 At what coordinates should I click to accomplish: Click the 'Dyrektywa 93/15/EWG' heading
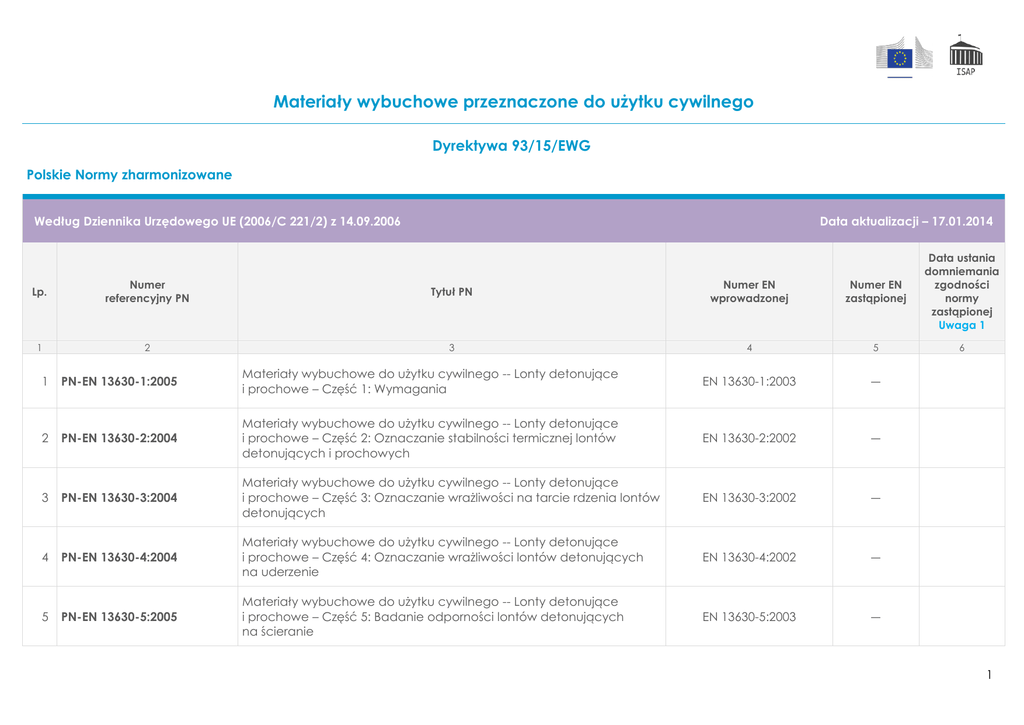point(511,146)
